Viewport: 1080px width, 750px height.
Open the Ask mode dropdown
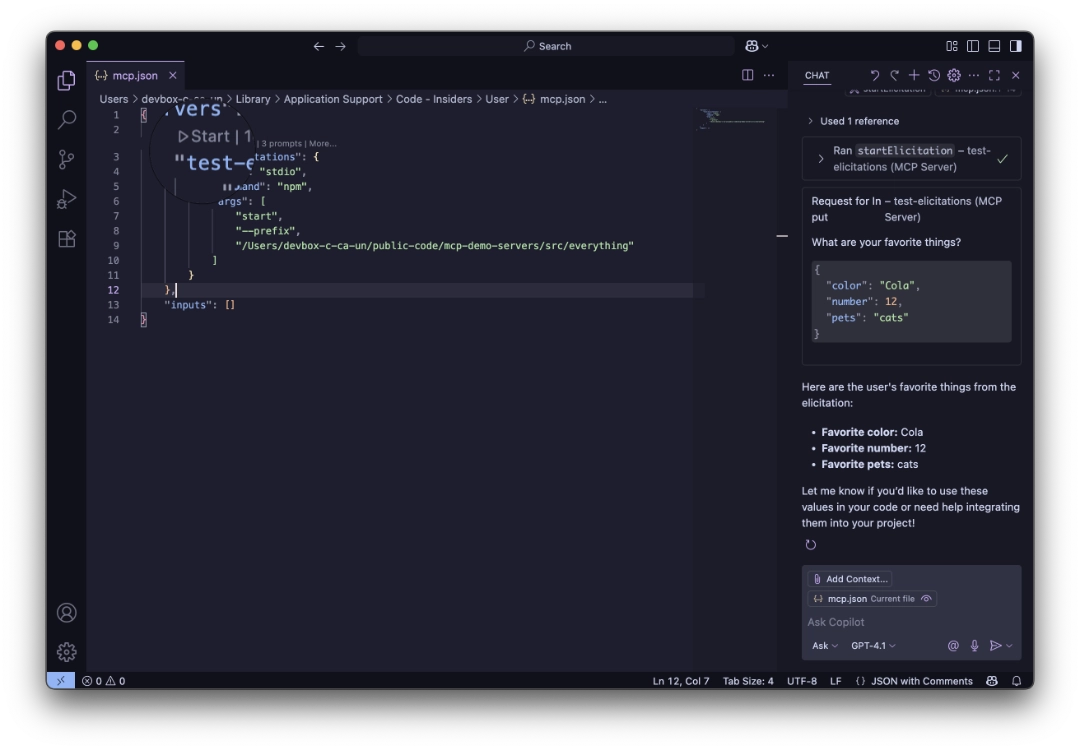[824, 645]
